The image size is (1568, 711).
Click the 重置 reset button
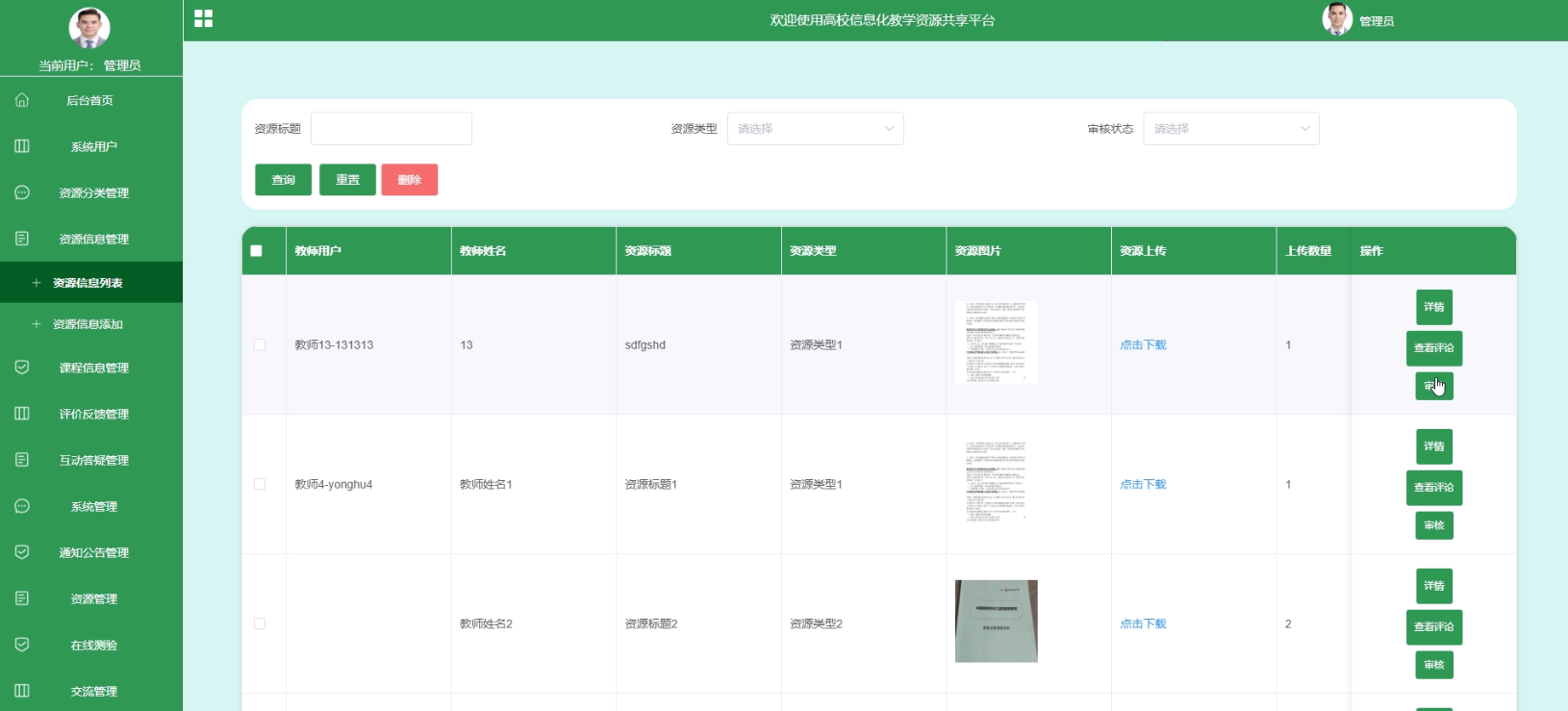[x=347, y=180]
